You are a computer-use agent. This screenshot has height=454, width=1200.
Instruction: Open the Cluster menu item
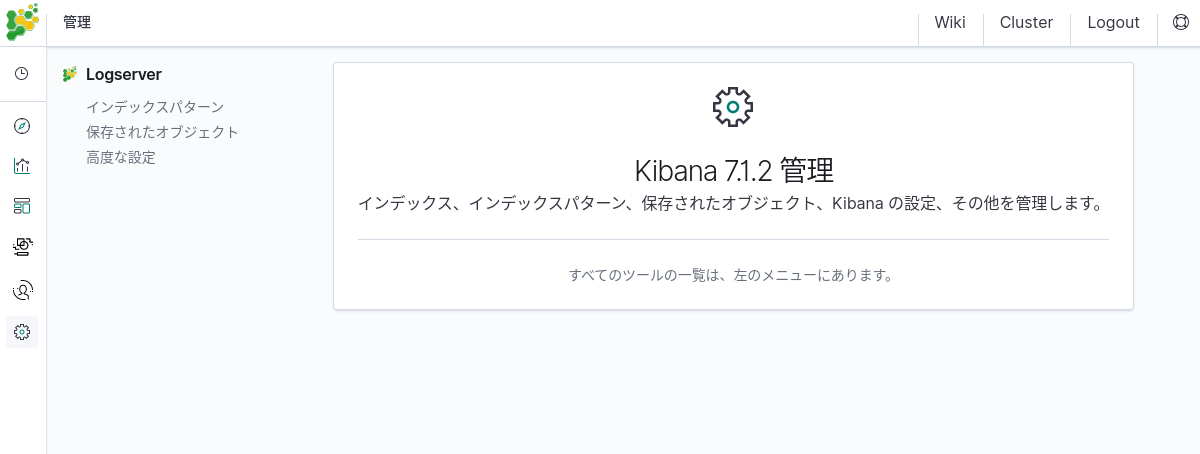(1026, 23)
